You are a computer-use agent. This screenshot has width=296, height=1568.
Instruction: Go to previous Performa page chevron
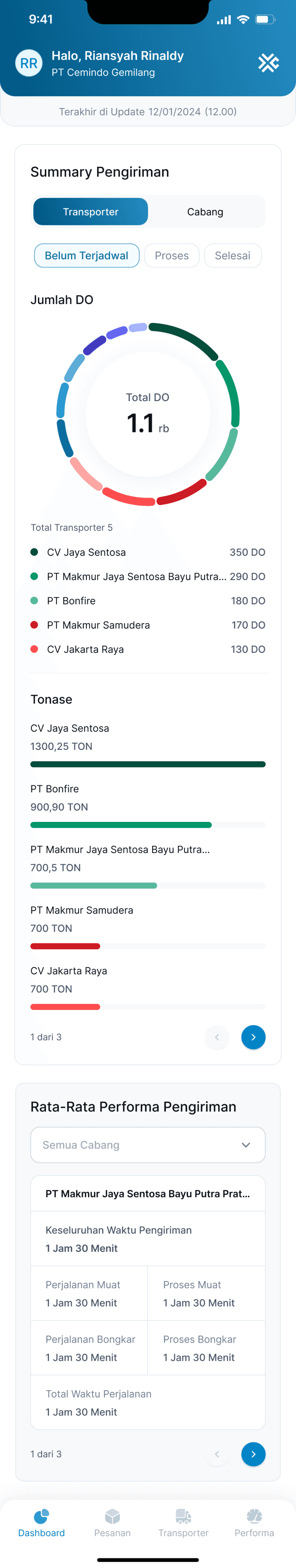217,1454
